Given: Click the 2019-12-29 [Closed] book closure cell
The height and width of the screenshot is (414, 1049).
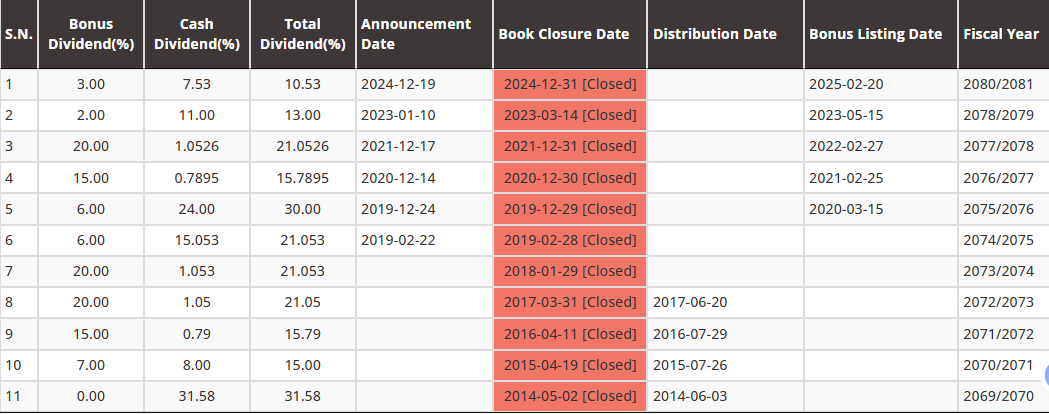Looking at the screenshot, I should click(x=570, y=209).
